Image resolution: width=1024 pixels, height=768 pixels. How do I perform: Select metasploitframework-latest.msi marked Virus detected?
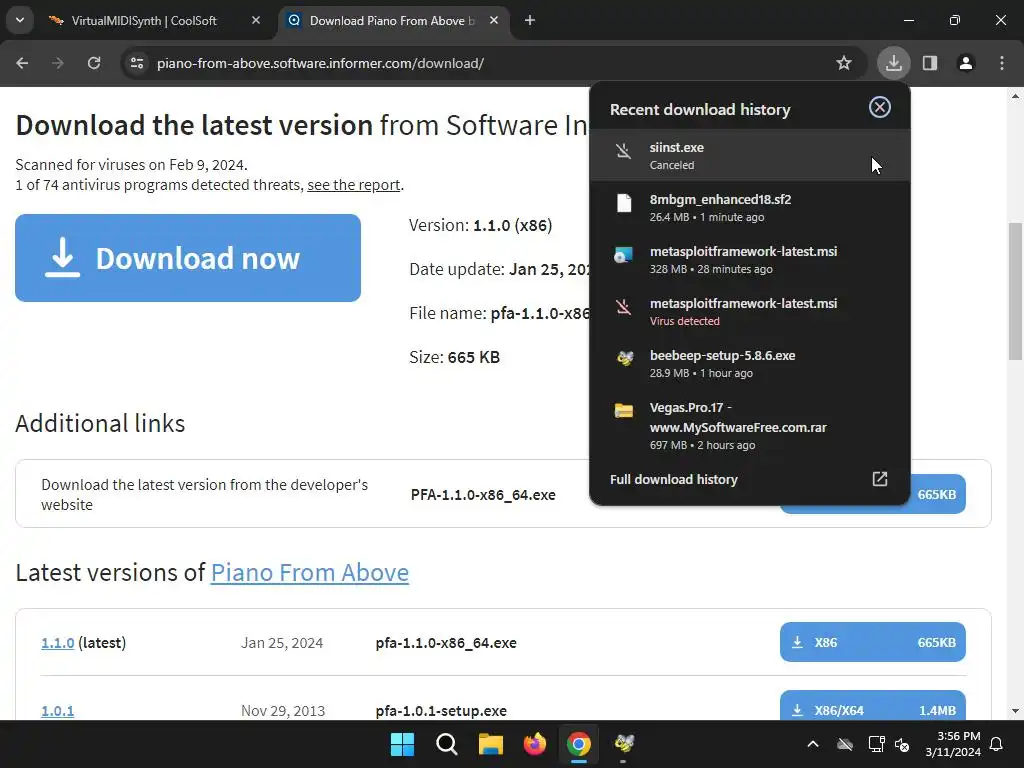pos(750,312)
